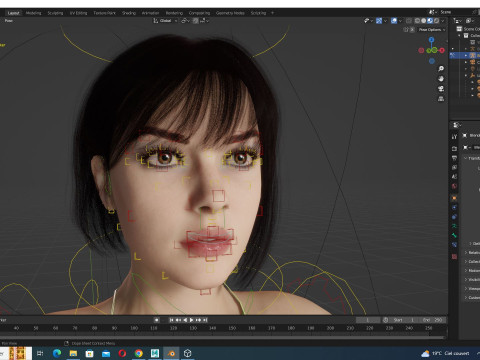Open the World properties tab
480x360 pixels.
click(x=454, y=186)
